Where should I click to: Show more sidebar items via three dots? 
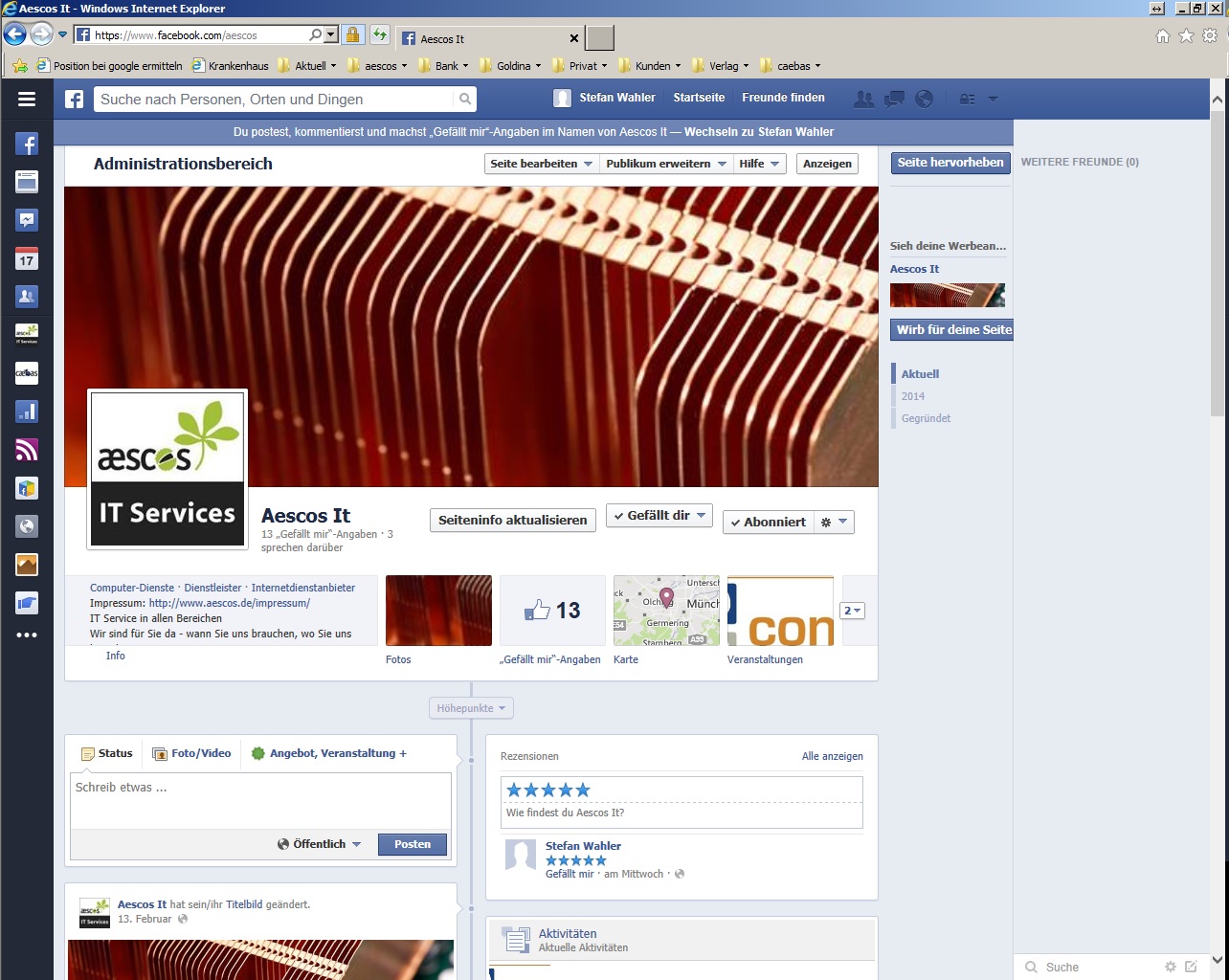point(27,635)
